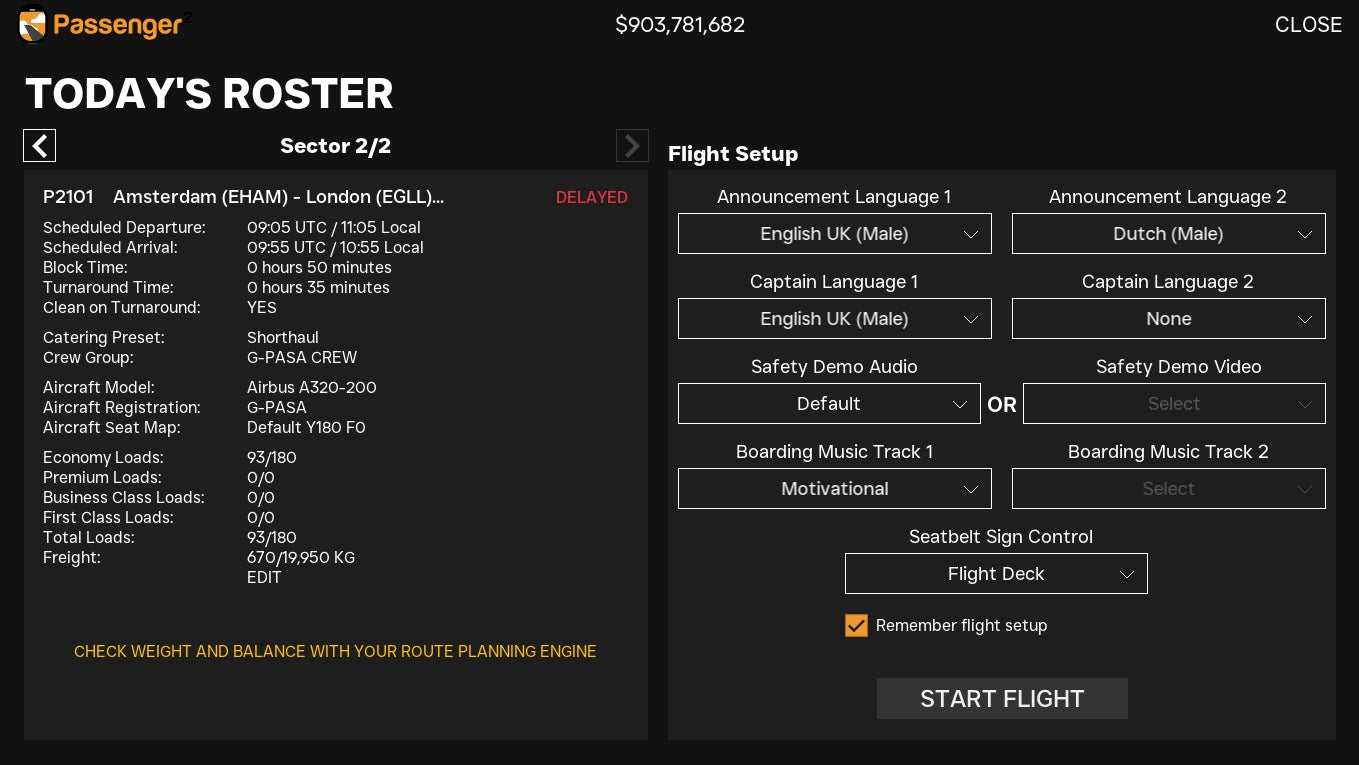Expand Safety Demo Audio dropdown
The image size is (1359, 765).
(x=828, y=404)
